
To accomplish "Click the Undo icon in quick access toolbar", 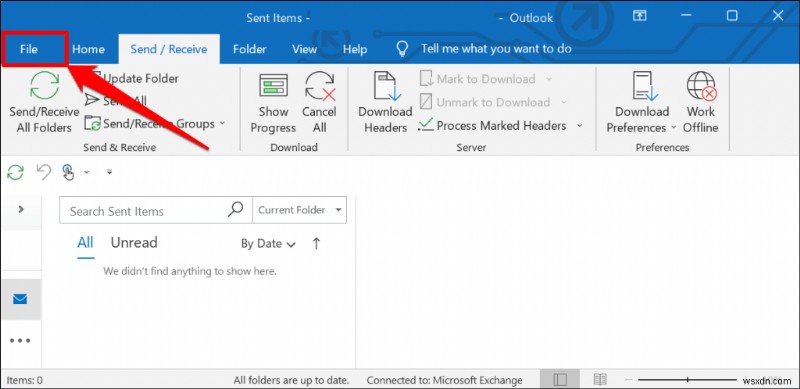I will pos(44,172).
